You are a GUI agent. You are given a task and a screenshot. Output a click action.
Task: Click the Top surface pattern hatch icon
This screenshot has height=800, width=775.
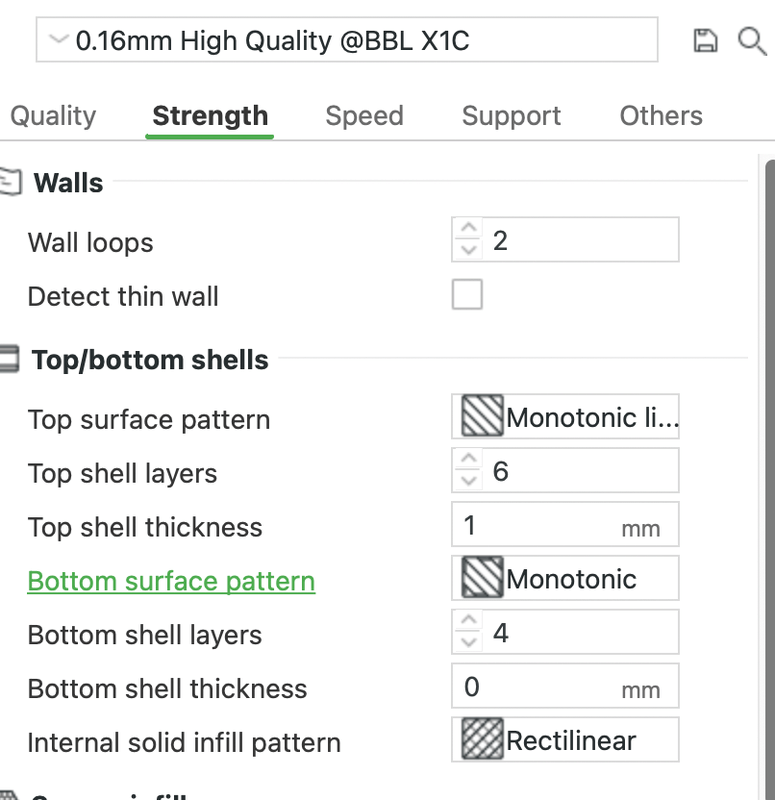click(x=482, y=418)
